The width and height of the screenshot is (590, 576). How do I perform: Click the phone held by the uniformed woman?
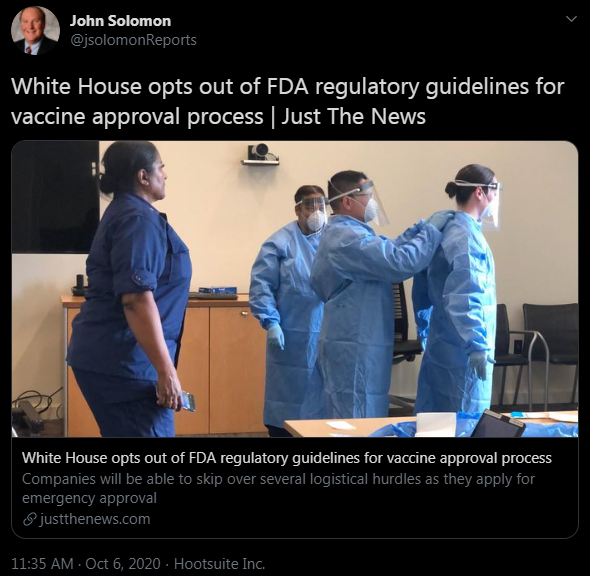pos(187,401)
